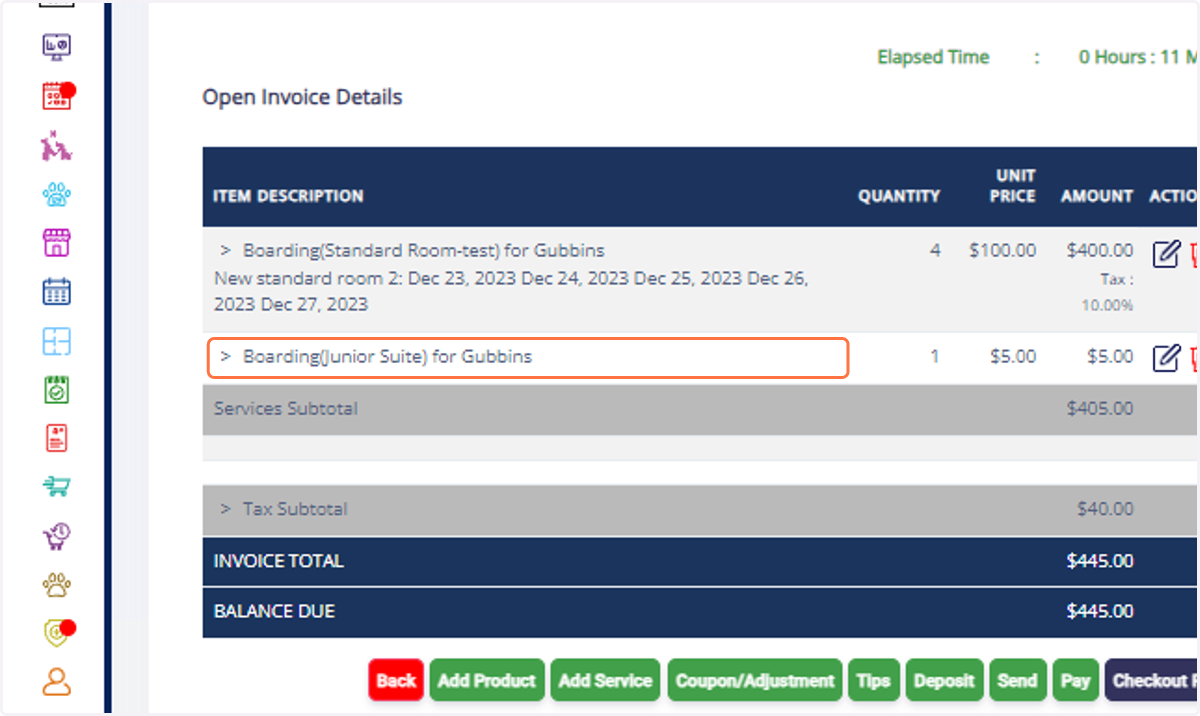Open the orange user profile icon
Image resolution: width=1200 pixels, height=716 pixels.
[57, 682]
